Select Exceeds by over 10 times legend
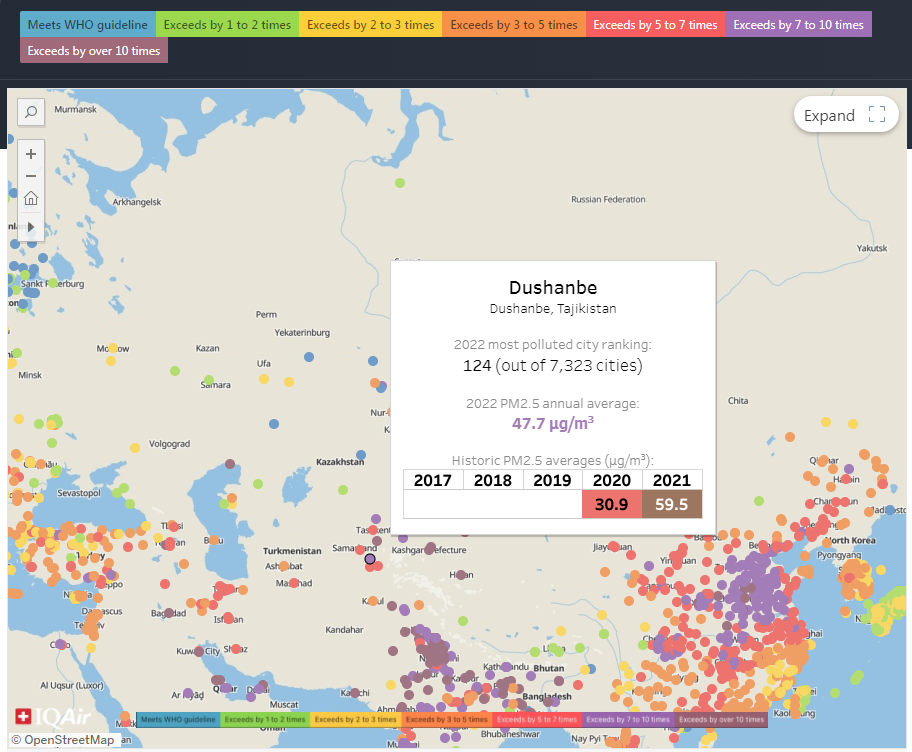 coord(94,50)
